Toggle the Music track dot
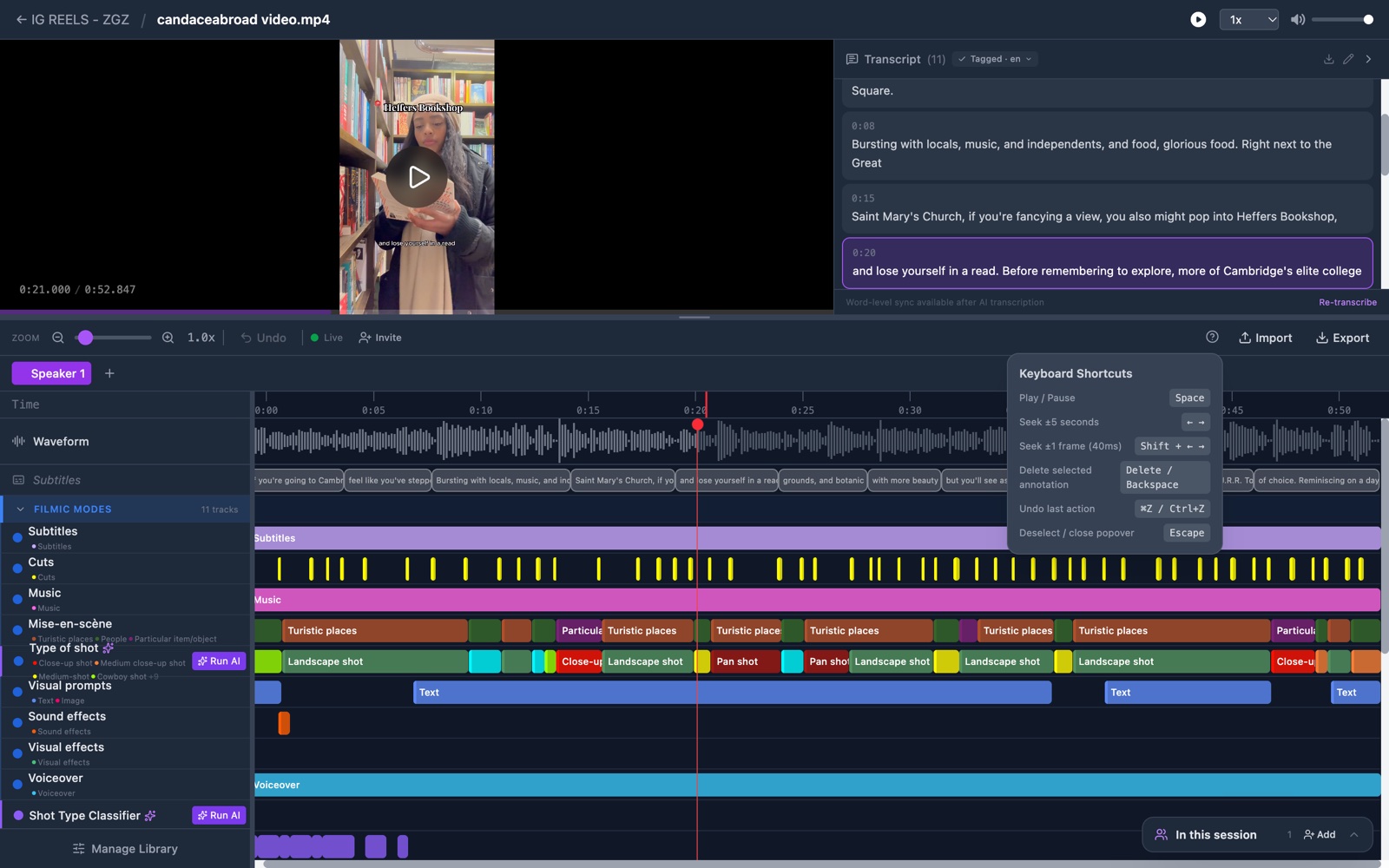 (17, 600)
